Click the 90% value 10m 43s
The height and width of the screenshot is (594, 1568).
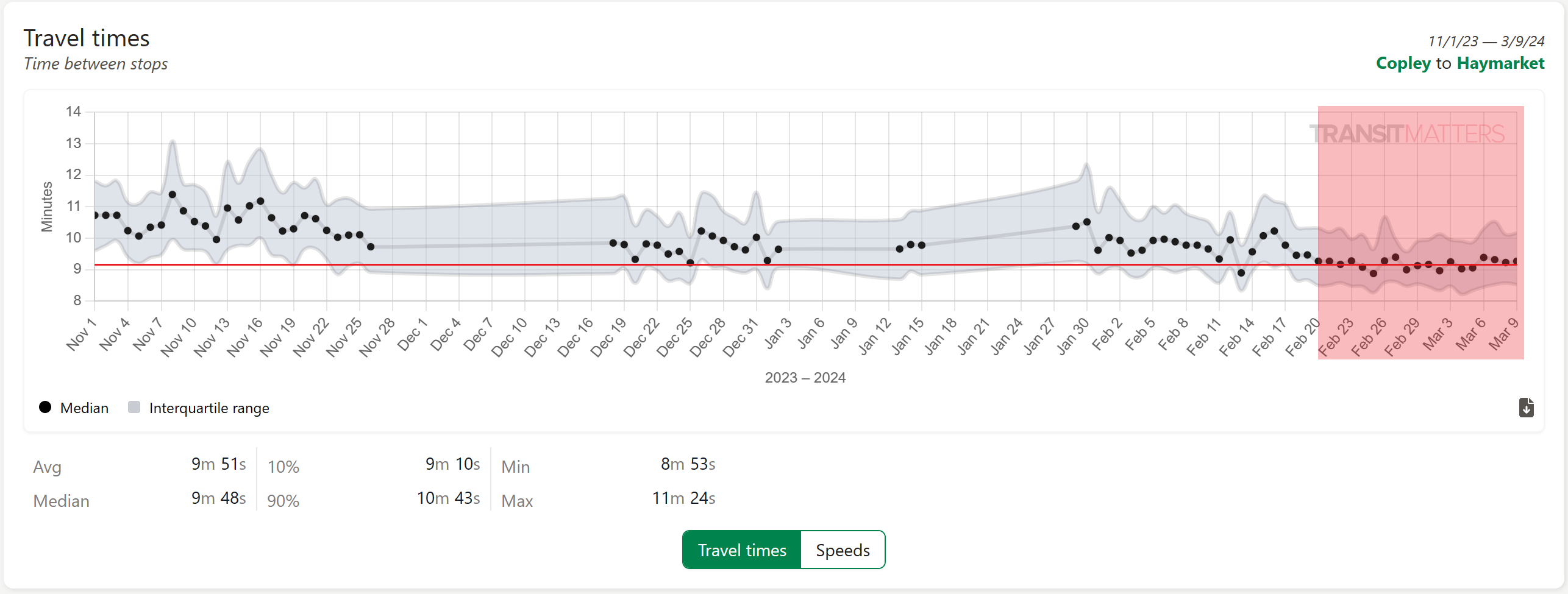tap(448, 498)
